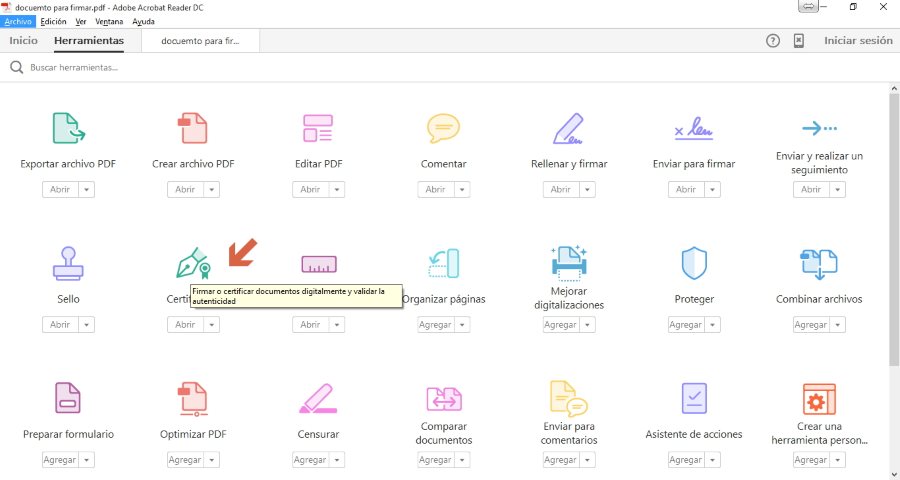The height and width of the screenshot is (480, 900).
Task: Click the Mejorar digitalizaciones scanner icon
Action: tap(568, 262)
